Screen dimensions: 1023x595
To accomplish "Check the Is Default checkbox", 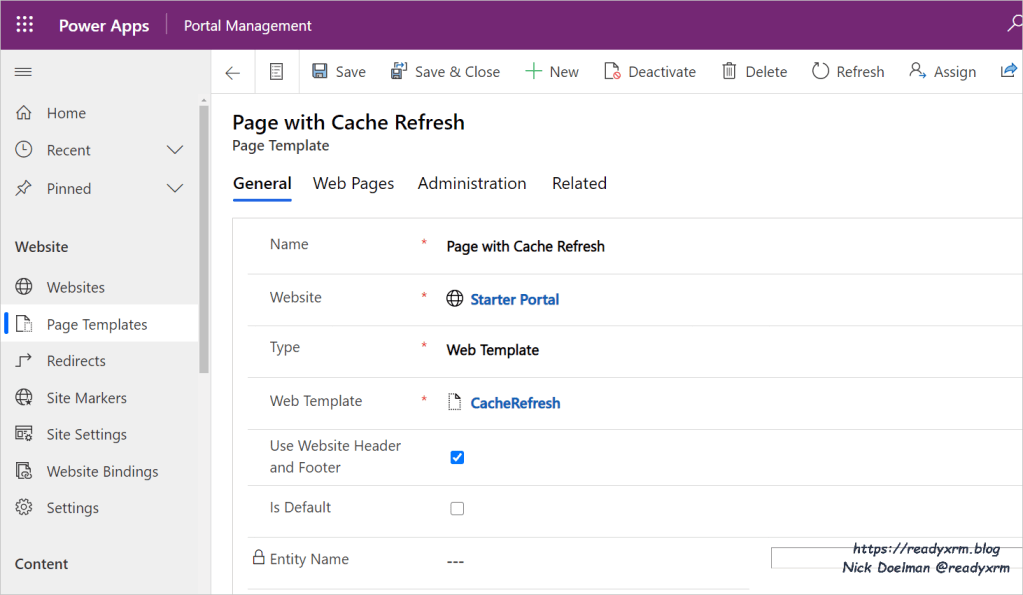I will [x=457, y=508].
